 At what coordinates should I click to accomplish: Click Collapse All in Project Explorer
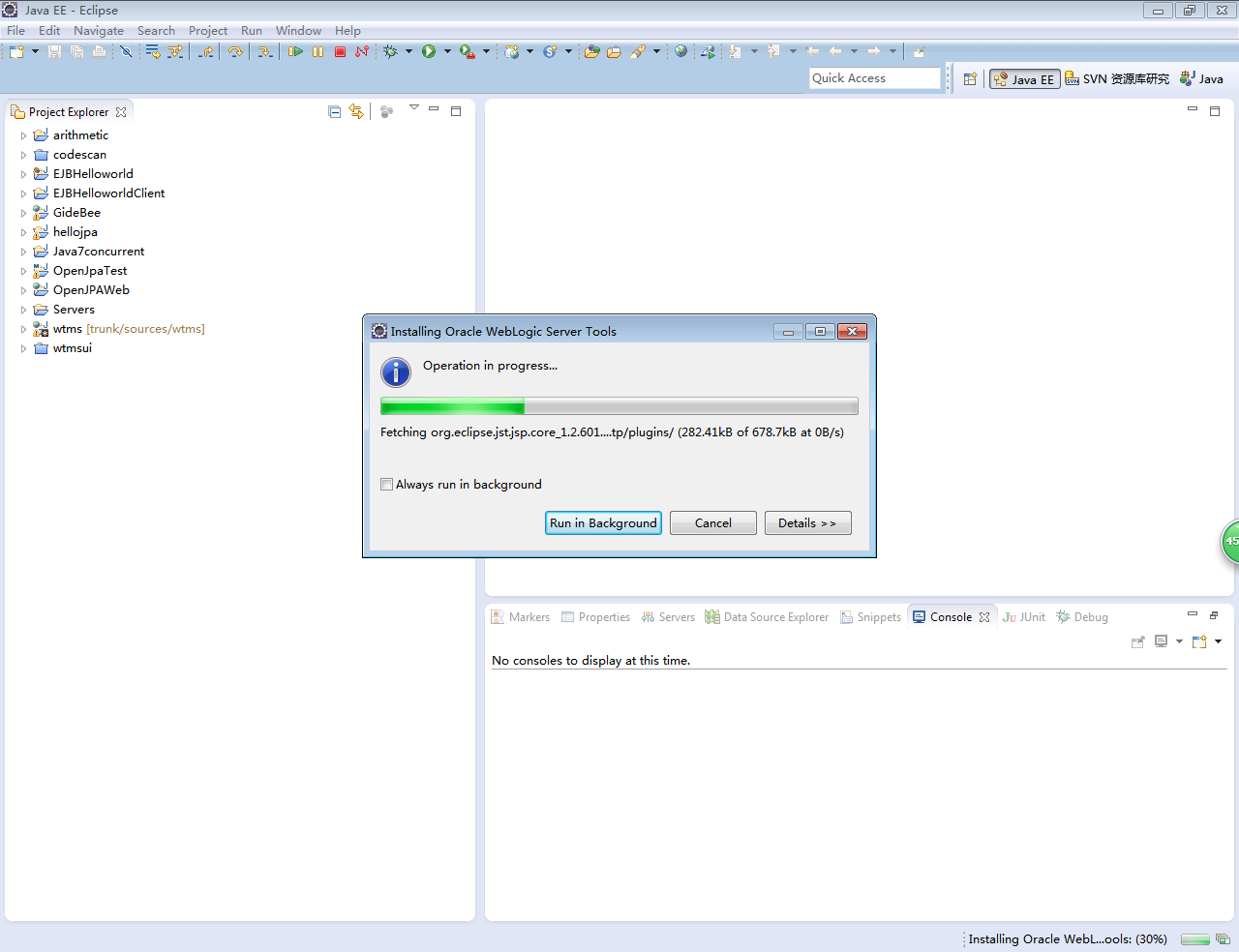[334, 112]
